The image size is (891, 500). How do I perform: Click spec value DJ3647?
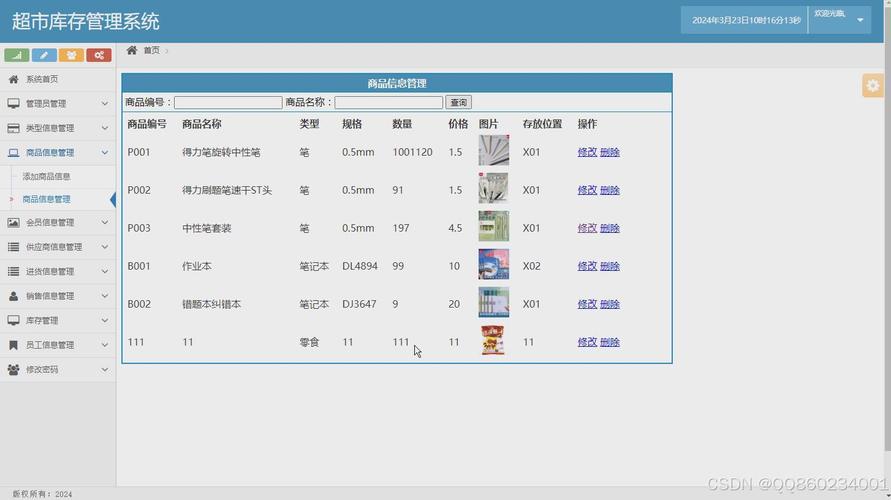[359, 304]
